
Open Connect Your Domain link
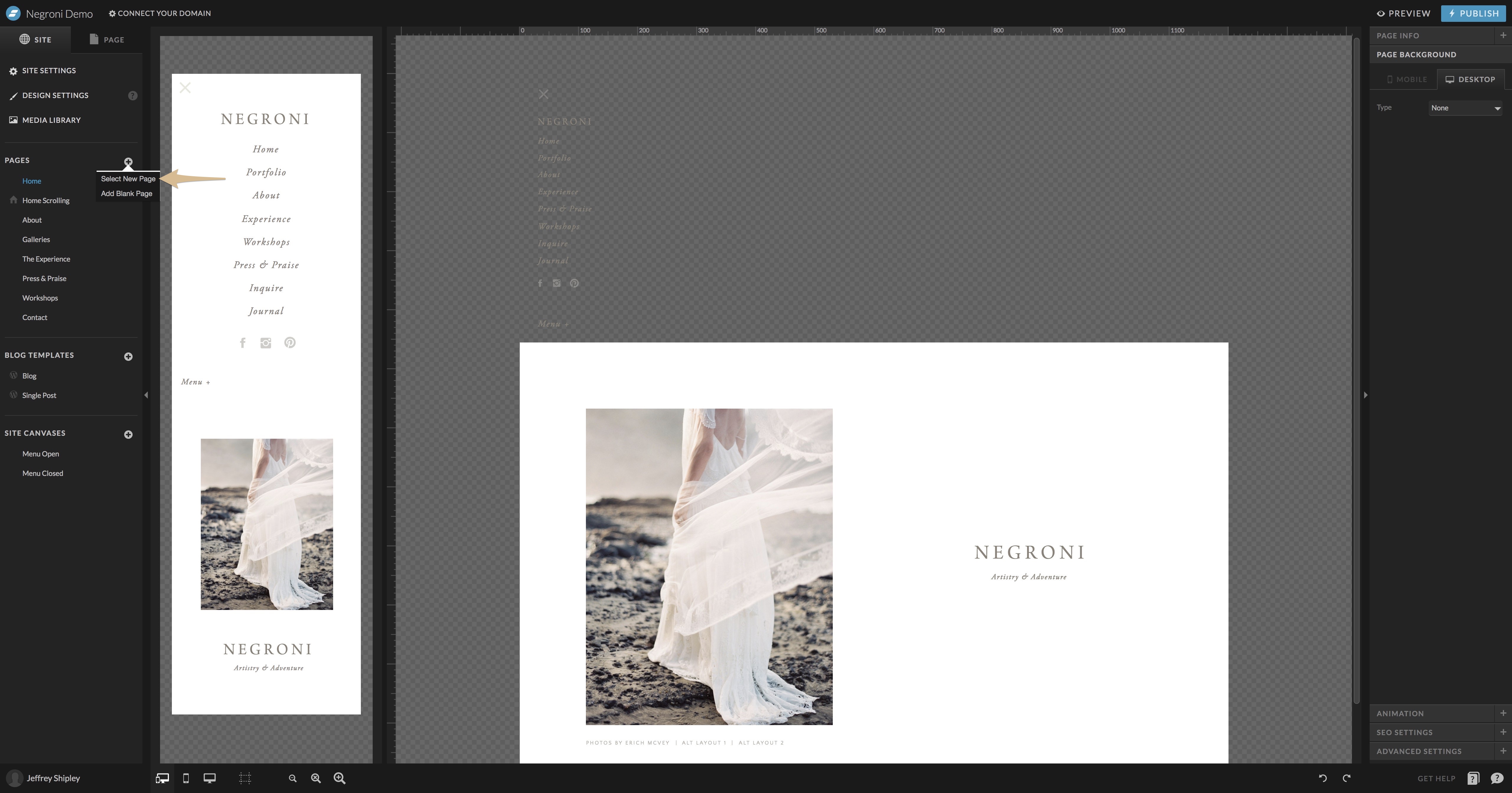point(160,13)
